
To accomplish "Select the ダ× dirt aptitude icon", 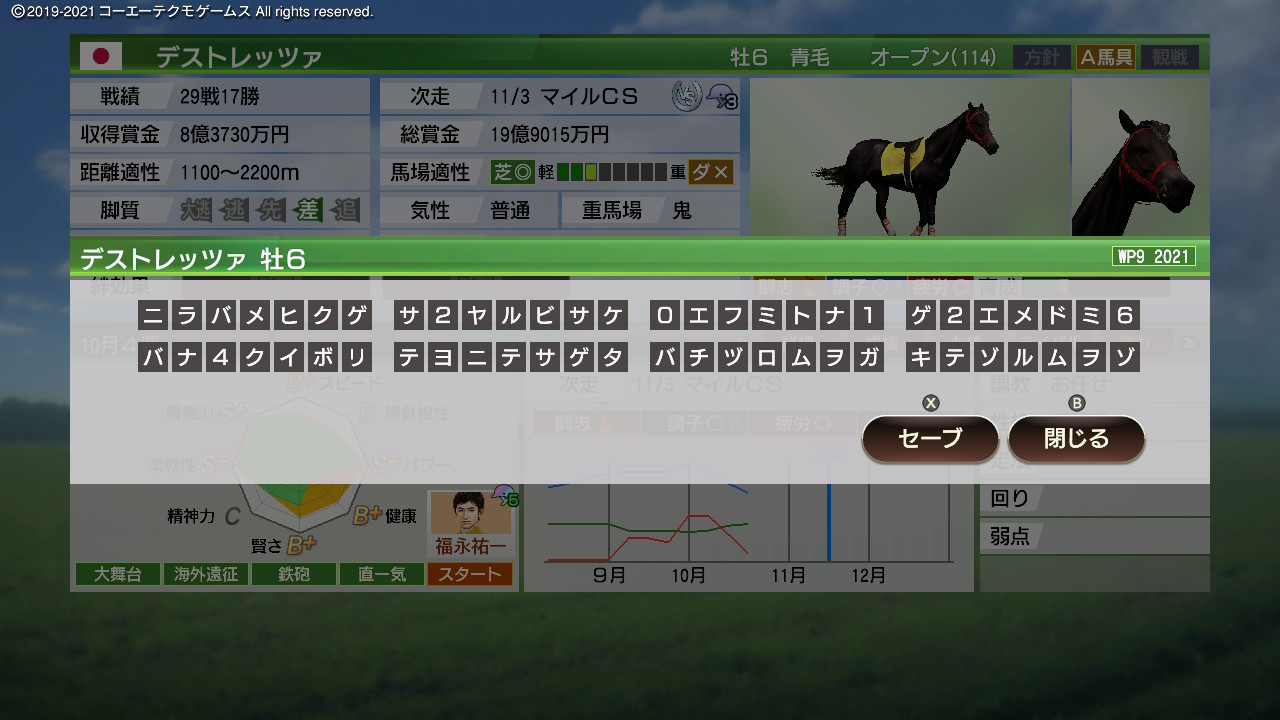I will click(710, 172).
